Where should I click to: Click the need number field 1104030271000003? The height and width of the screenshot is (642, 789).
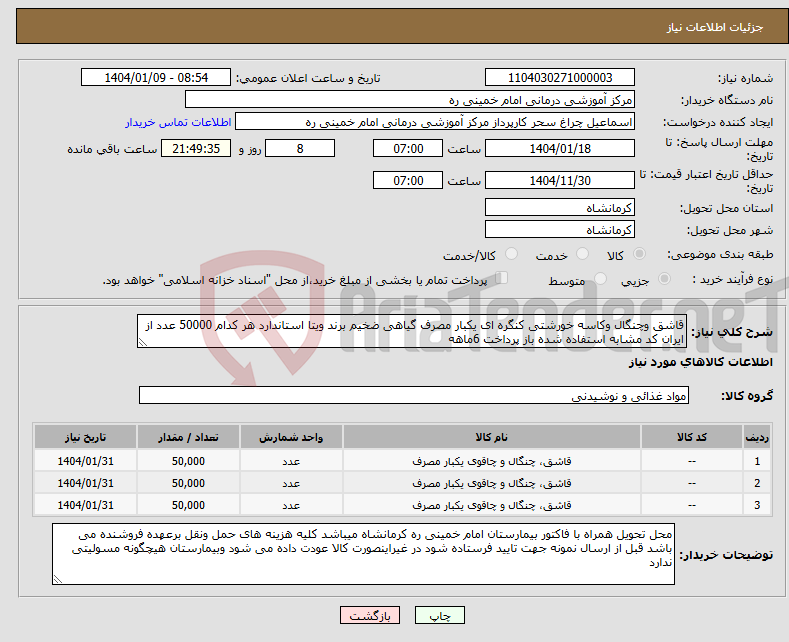point(560,77)
